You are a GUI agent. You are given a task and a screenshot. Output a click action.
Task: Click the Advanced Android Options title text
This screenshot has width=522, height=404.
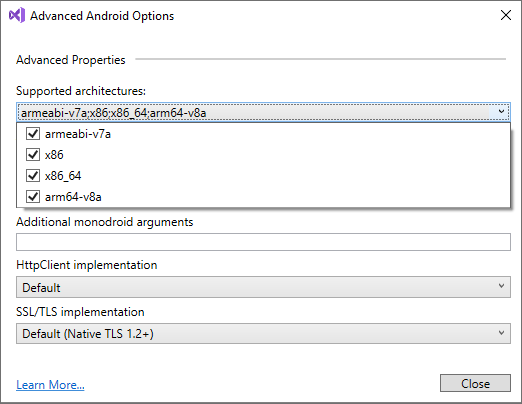102,16
